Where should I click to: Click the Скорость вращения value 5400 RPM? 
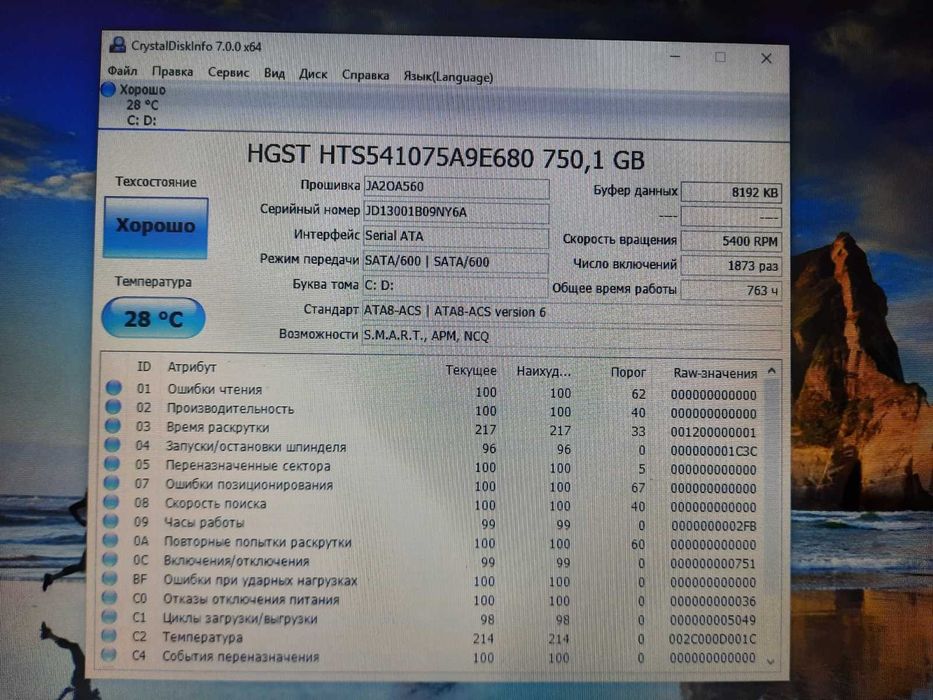[x=731, y=241]
